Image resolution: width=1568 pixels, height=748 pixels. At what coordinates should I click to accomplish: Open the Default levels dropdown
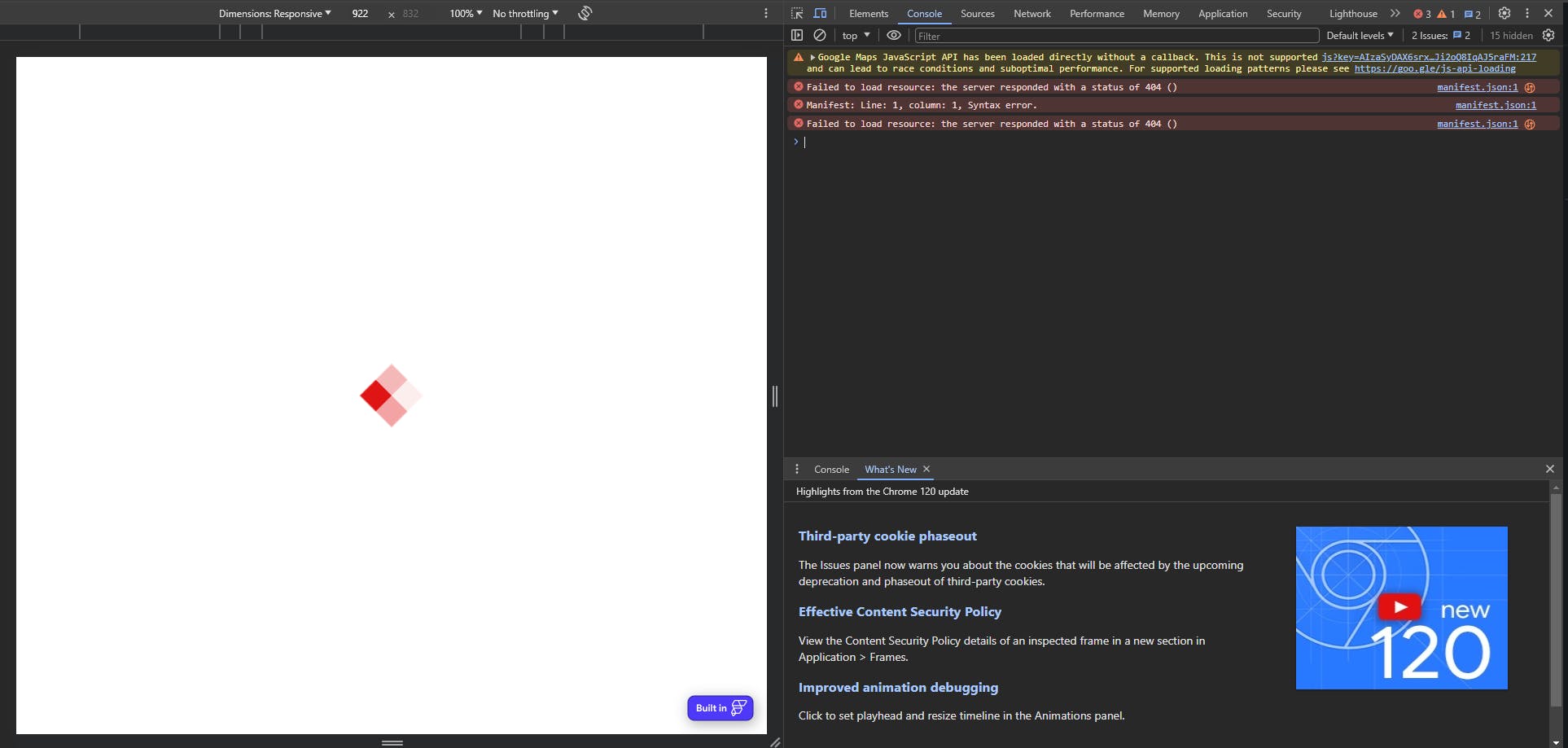(x=1360, y=35)
